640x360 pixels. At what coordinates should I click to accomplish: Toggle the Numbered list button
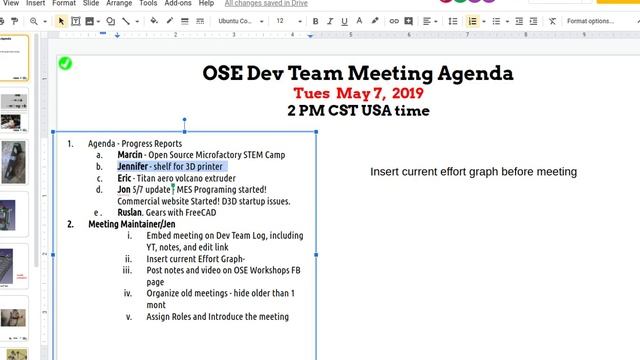tap(472, 21)
